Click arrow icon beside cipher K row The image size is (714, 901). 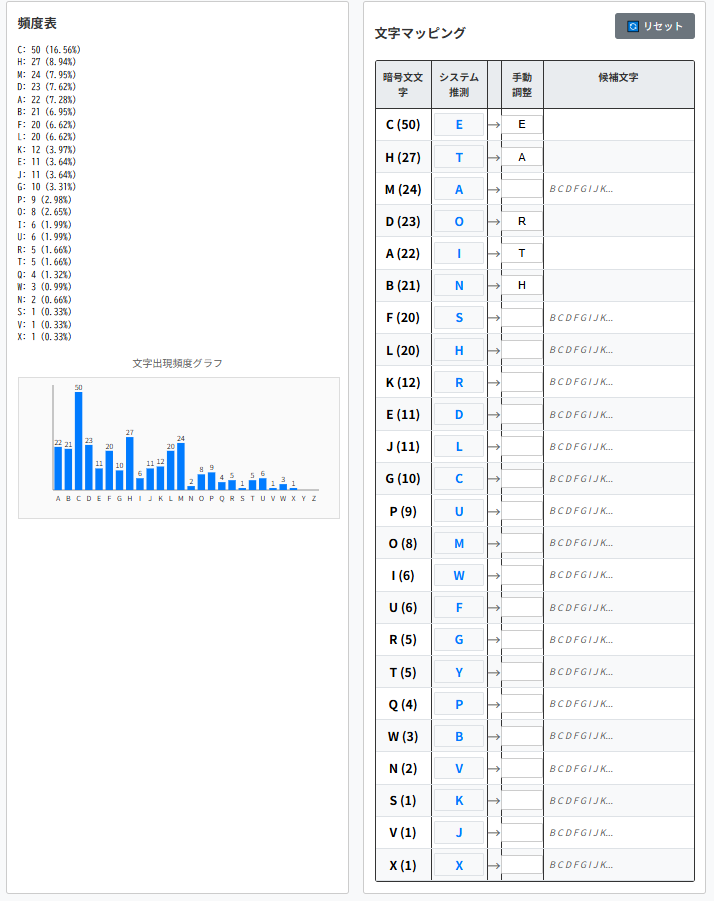494,382
